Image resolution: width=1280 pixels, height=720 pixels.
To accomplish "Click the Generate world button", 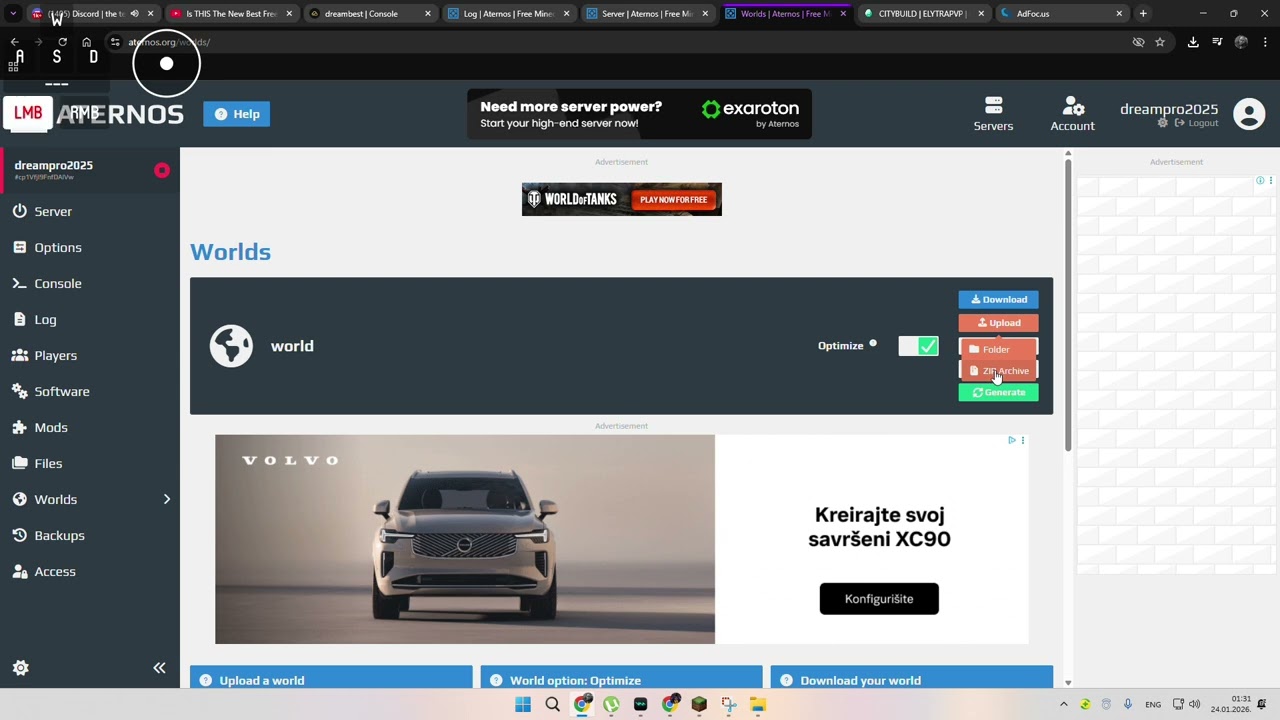I will pyautogui.click(x=998, y=392).
